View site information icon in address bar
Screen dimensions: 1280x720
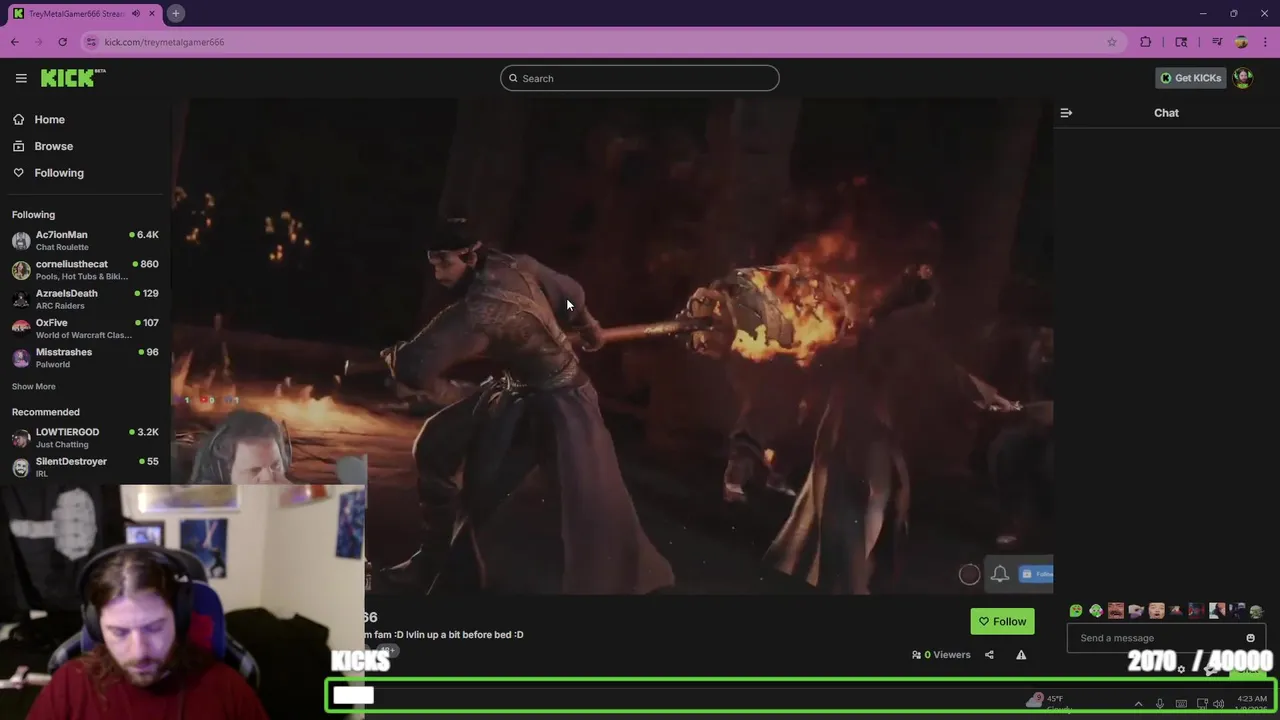pyautogui.click(x=91, y=42)
